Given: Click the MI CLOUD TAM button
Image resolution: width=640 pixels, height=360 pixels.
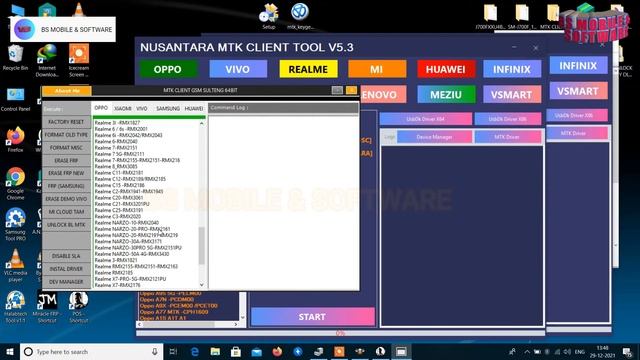Looking at the screenshot, I should click(66, 211).
